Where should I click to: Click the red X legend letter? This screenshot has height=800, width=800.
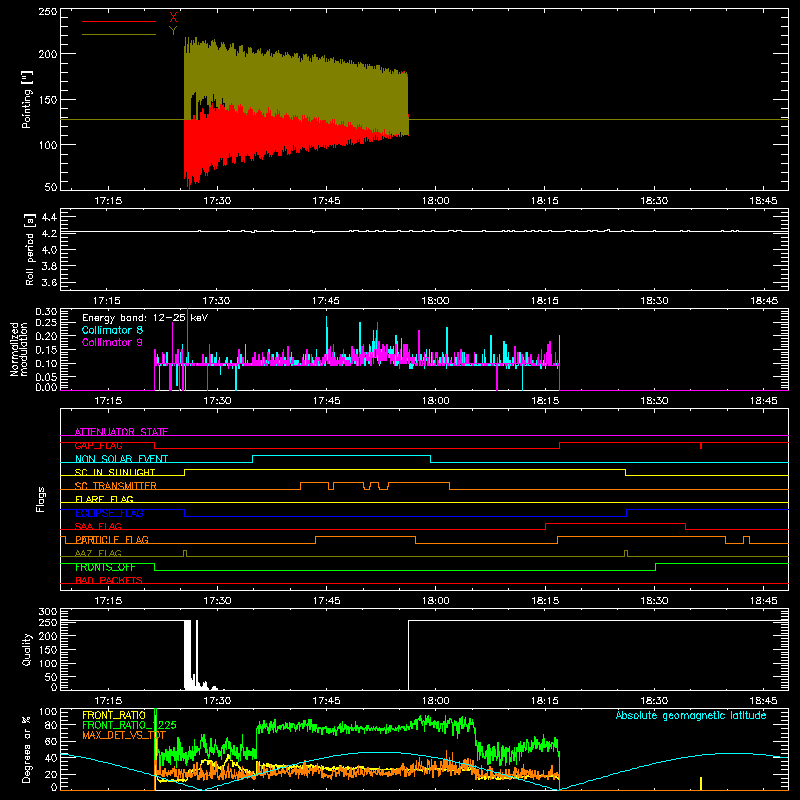click(x=173, y=18)
